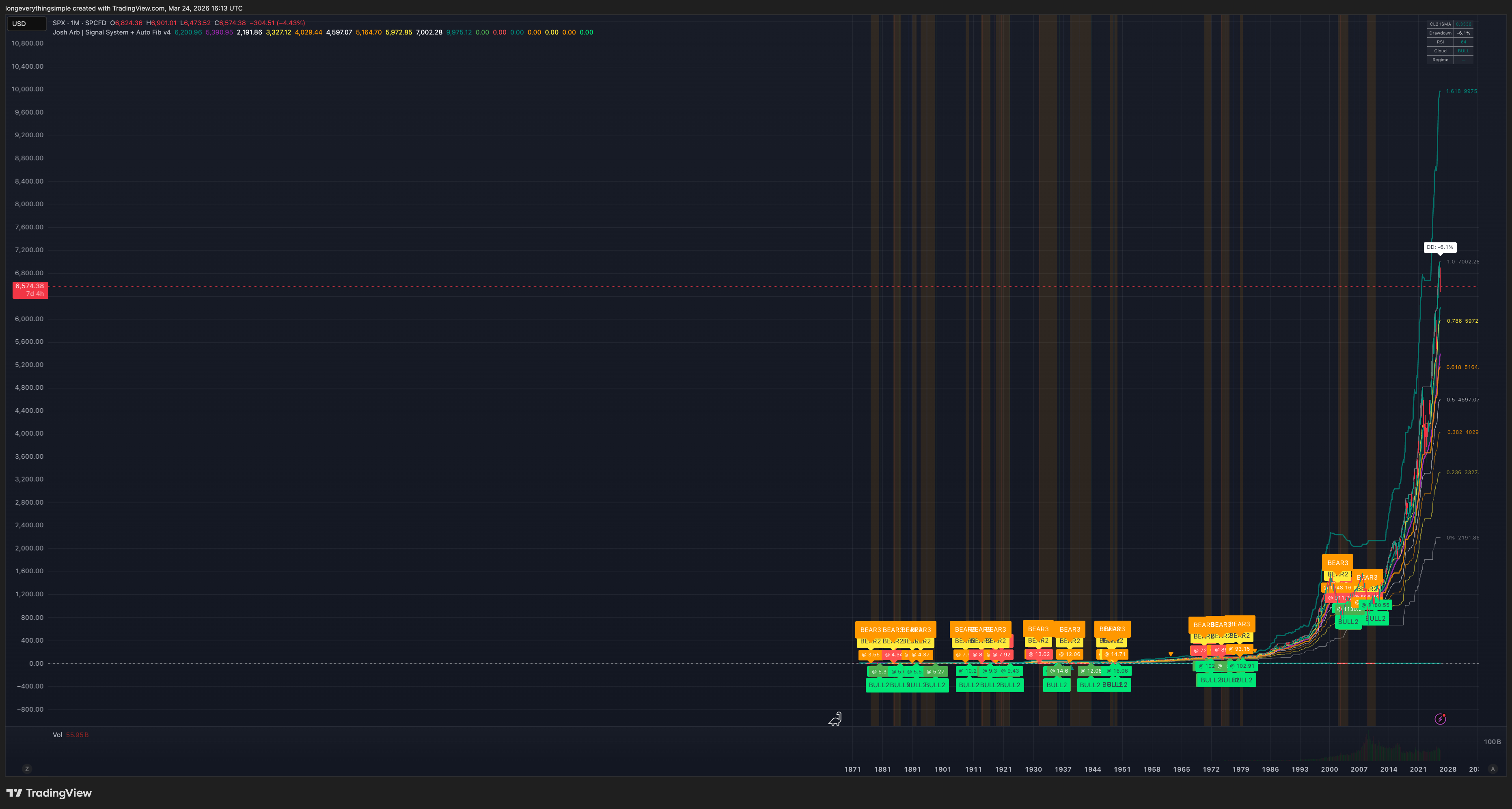Open the SPX 1M symbol legend
Viewport: 1512px width, 809px height.
click(x=79, y=23)
